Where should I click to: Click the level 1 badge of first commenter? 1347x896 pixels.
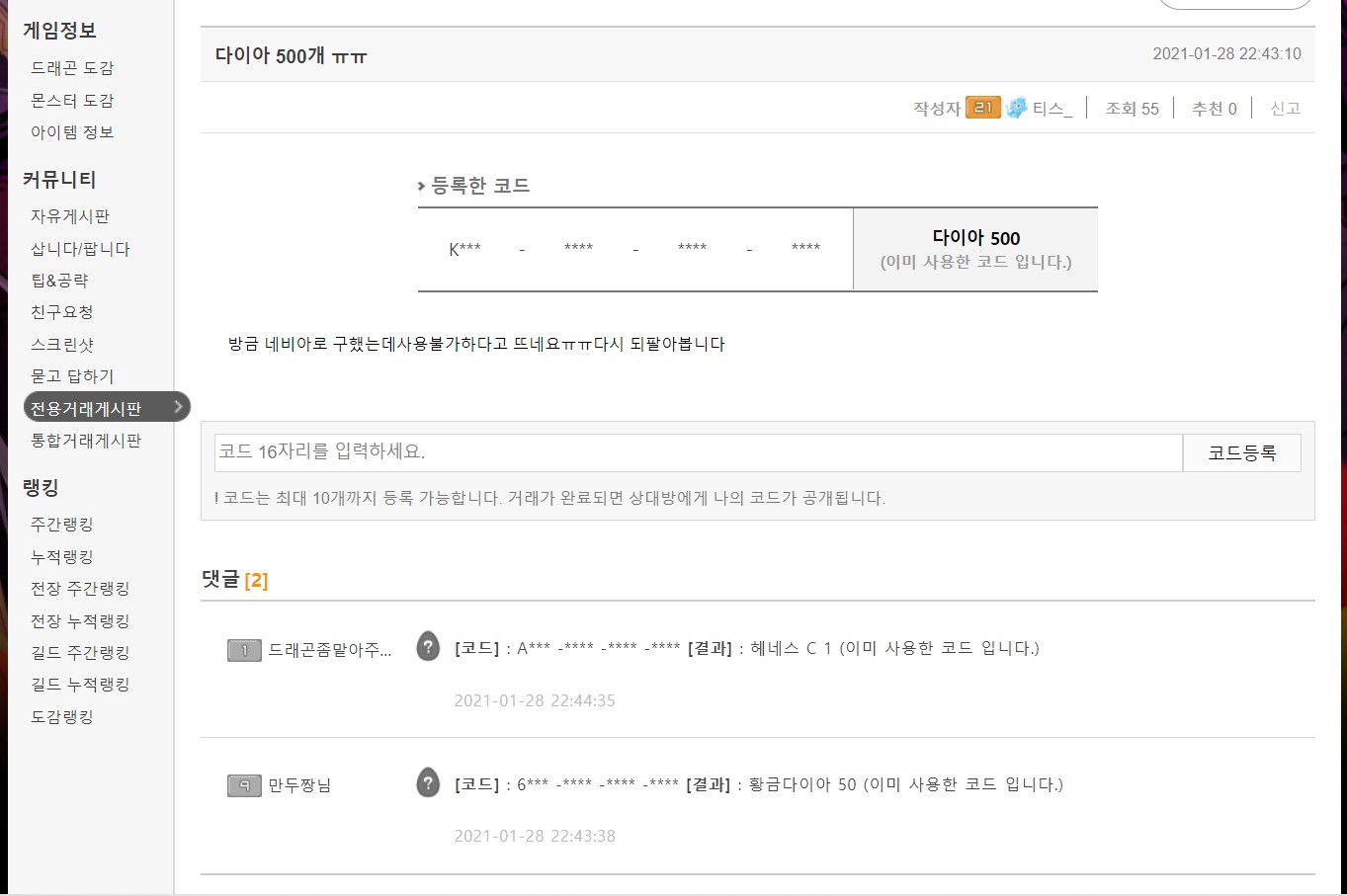pyautogui.click(x=244, y=650)
